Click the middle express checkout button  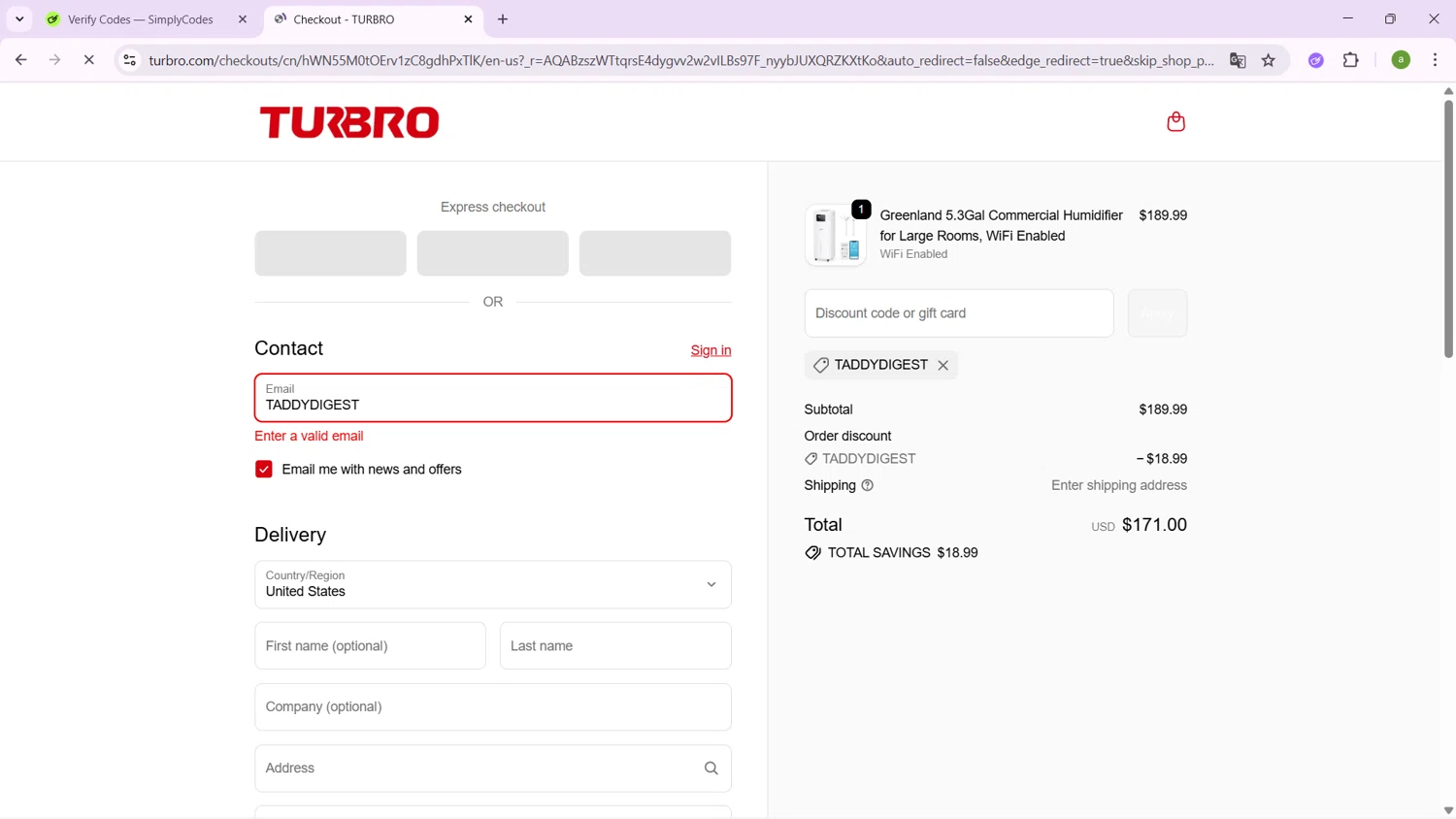click(x=493, y=253)
